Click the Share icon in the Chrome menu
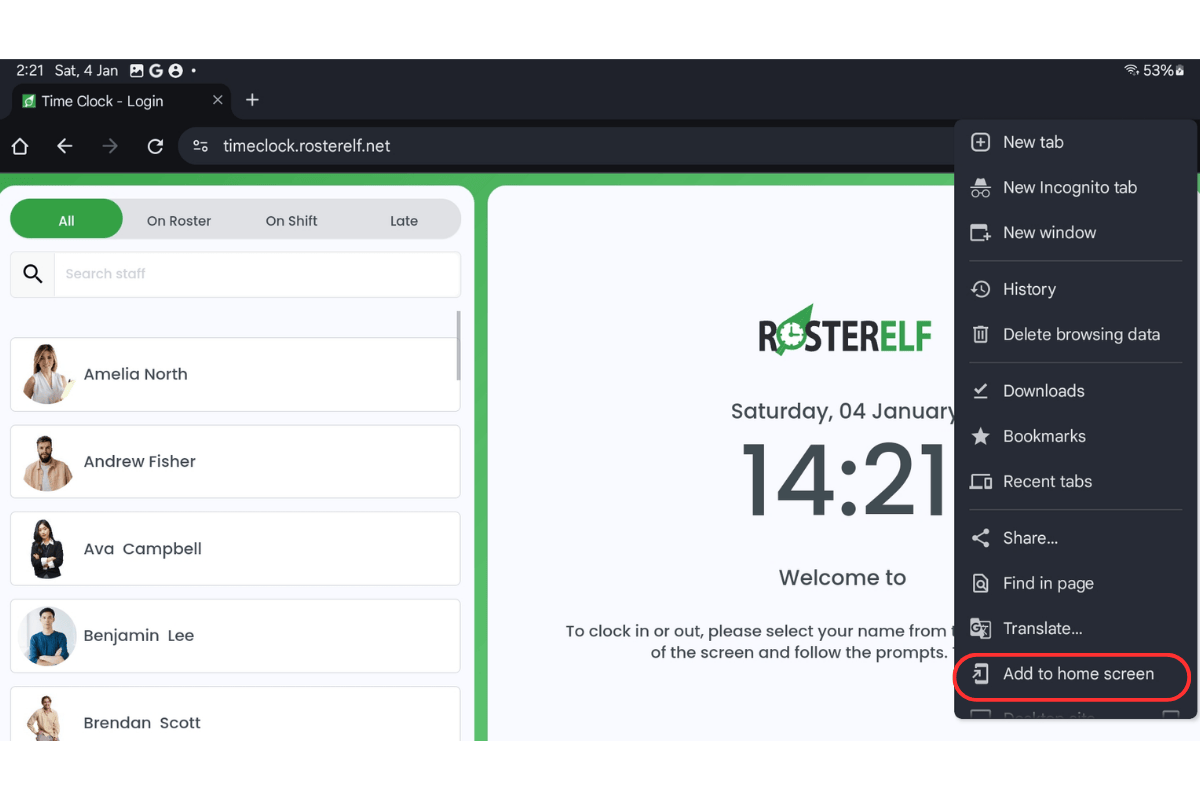The image size is (1200, 800). pyautogui.click(x=979, y=537)
